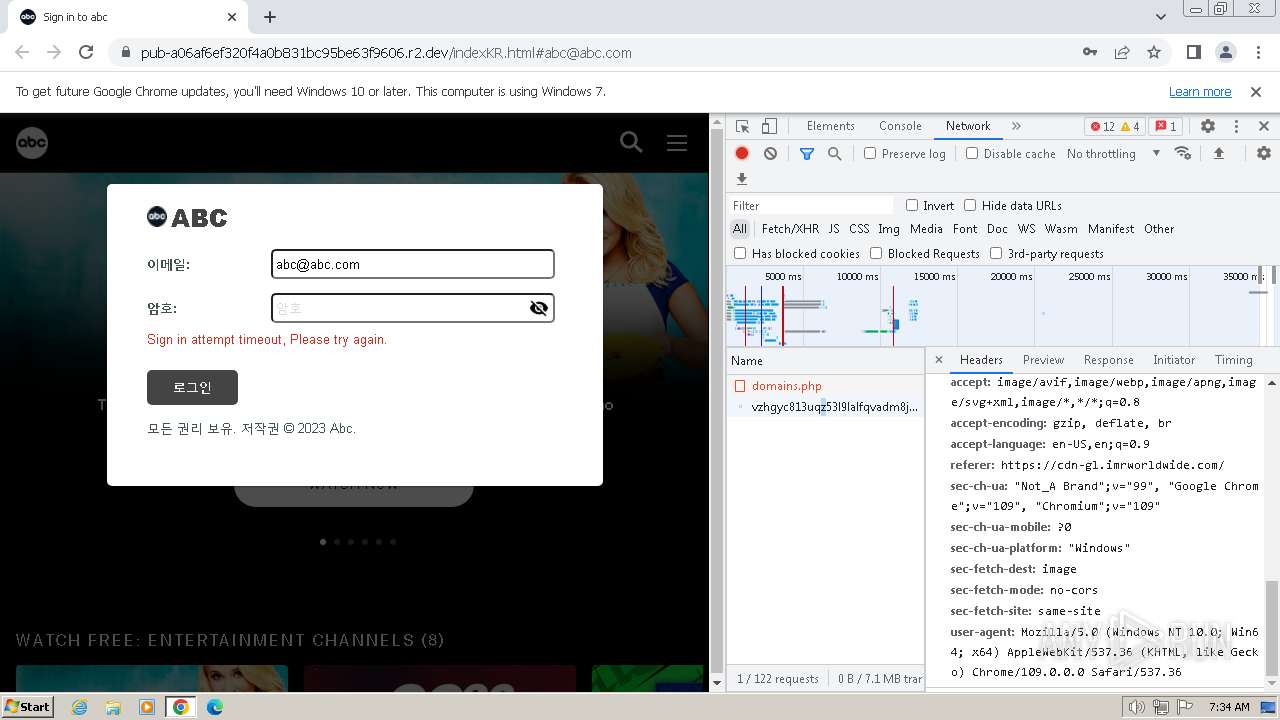Open the No throttling dropdown
Image resolution: width=1280 pixels, height=720 pixels.
(1113, 154)
